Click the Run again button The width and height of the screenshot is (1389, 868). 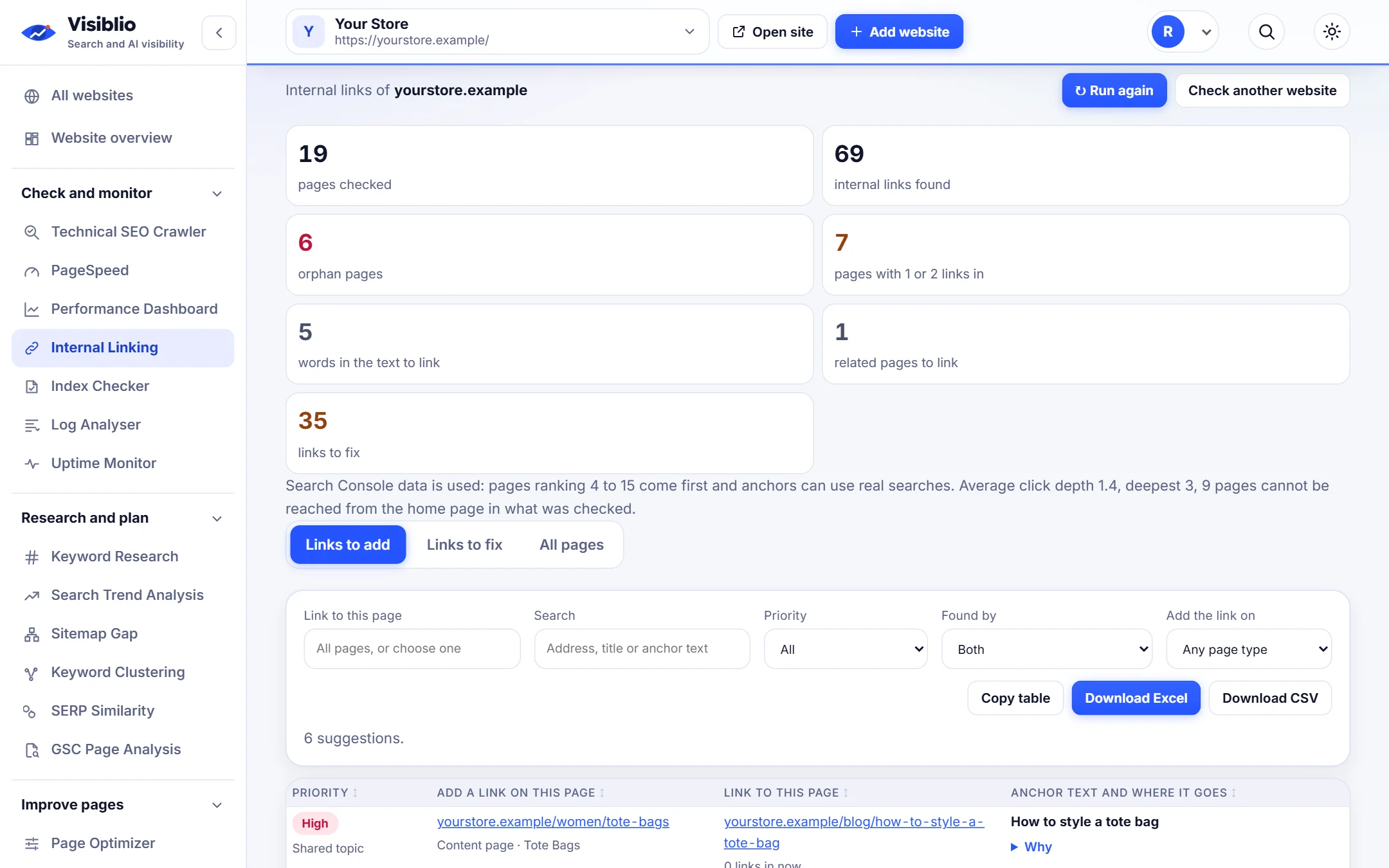coord(1114,91)
